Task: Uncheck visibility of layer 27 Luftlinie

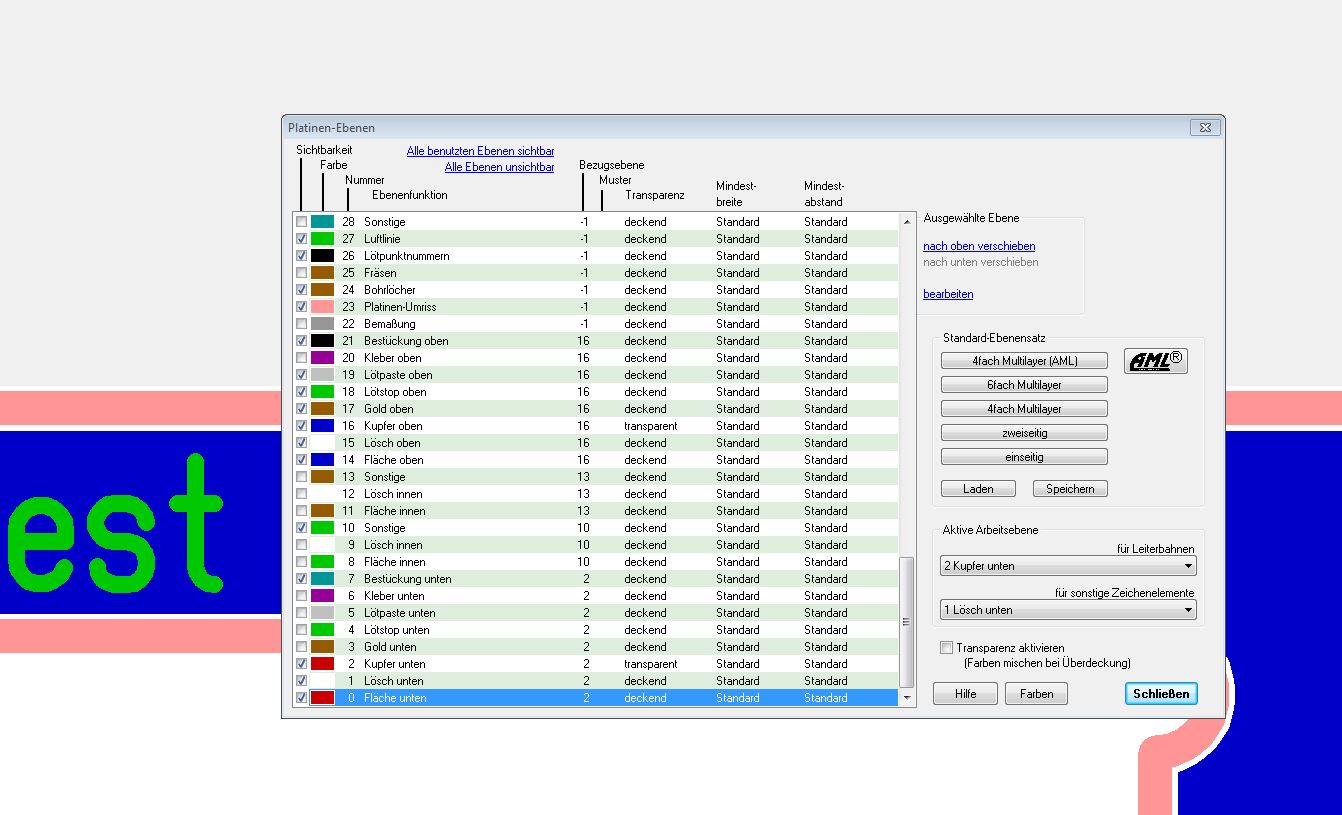Action: (x=302, y=239)
